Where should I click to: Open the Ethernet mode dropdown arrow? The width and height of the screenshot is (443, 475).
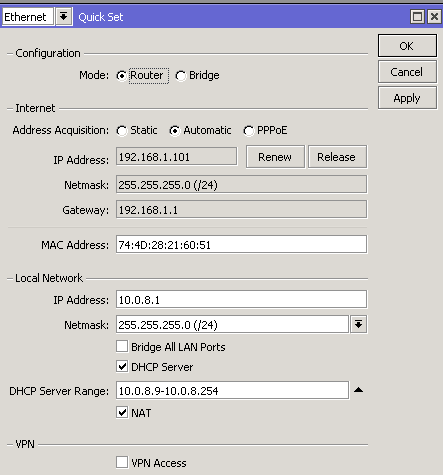click(64, 16)
